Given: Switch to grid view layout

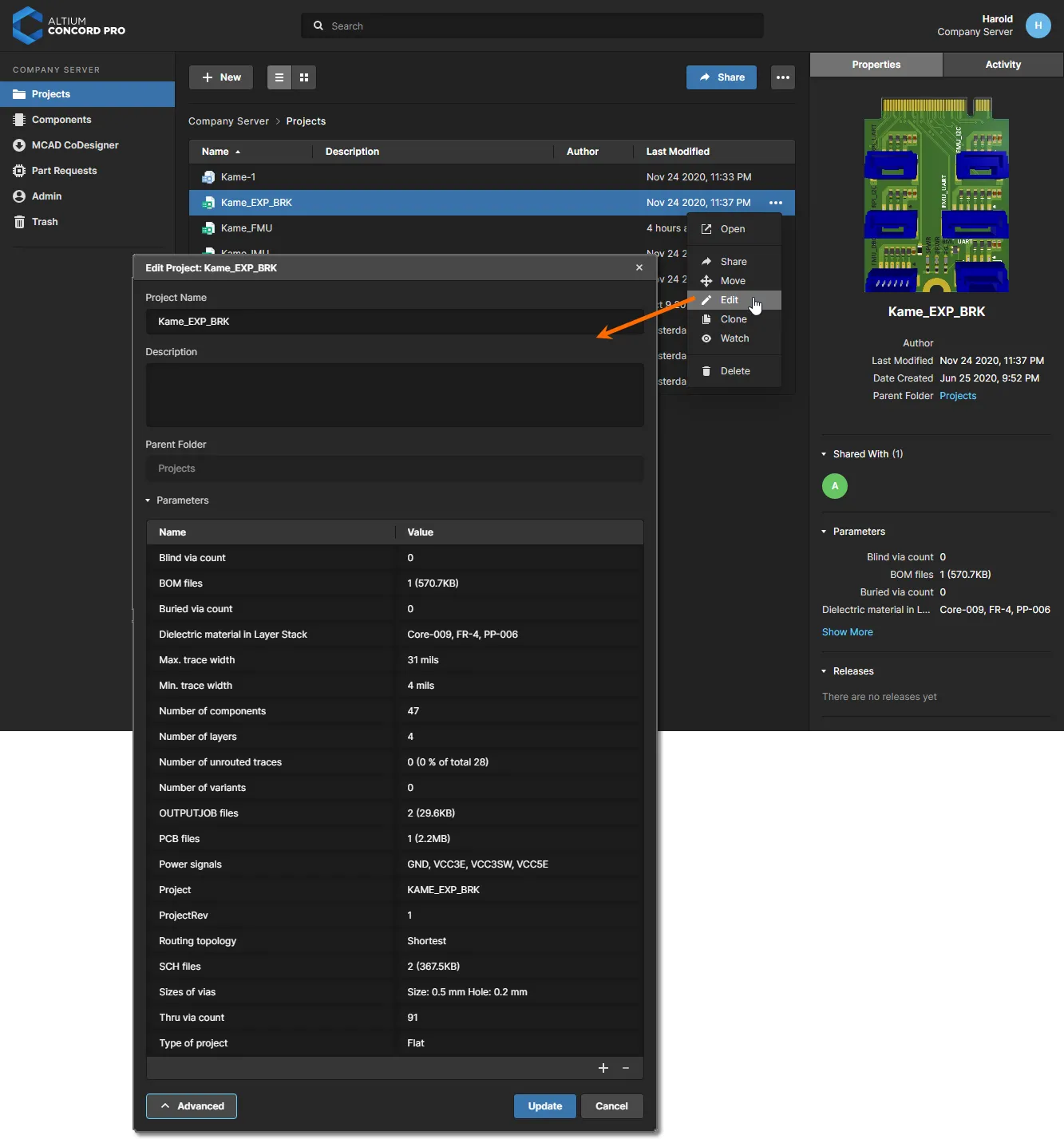Looking at the screenshot, I should pyautogui.click(x=304, y=77).
